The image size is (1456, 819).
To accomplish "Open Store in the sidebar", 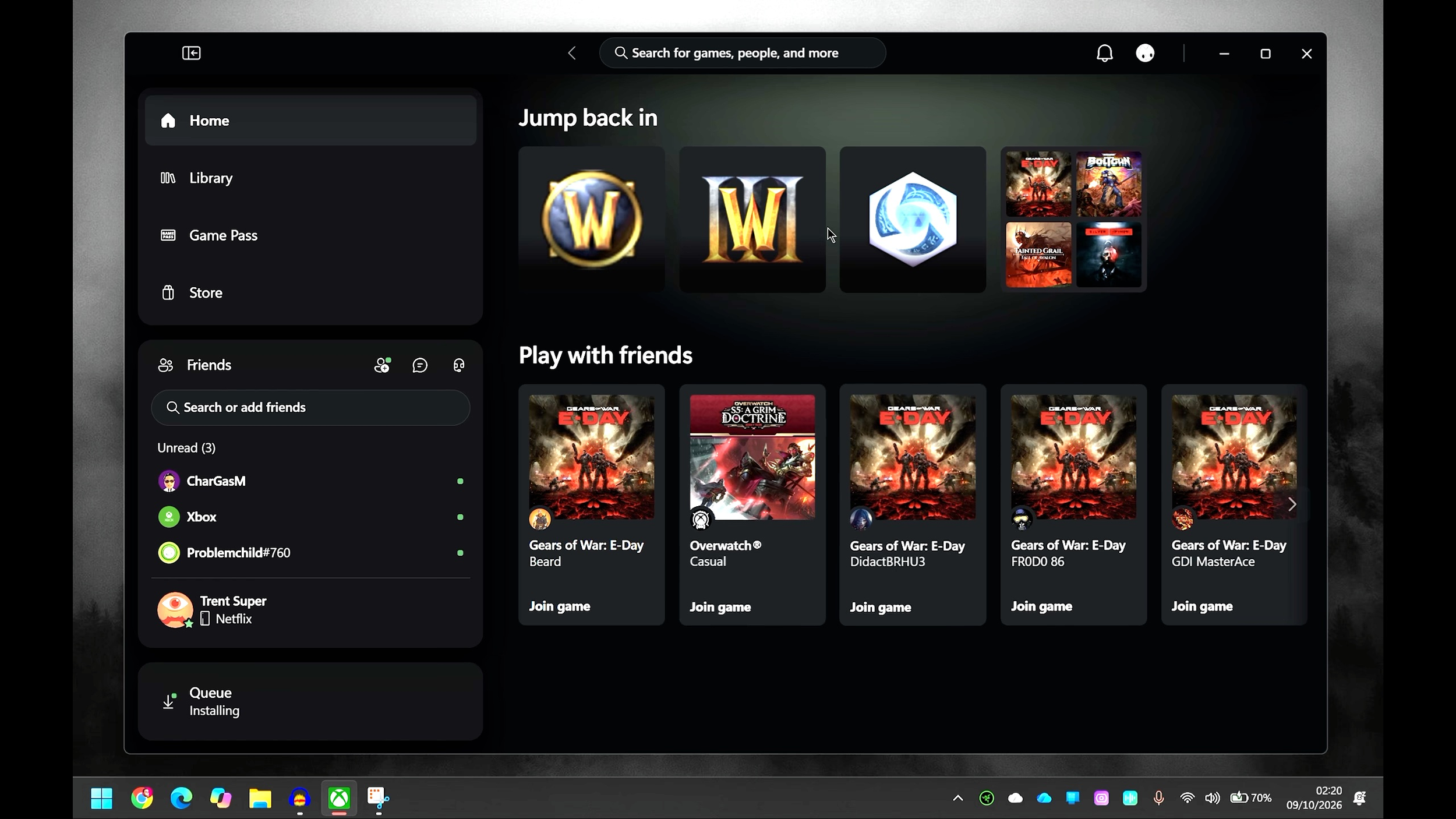I will tap(310, 292).
